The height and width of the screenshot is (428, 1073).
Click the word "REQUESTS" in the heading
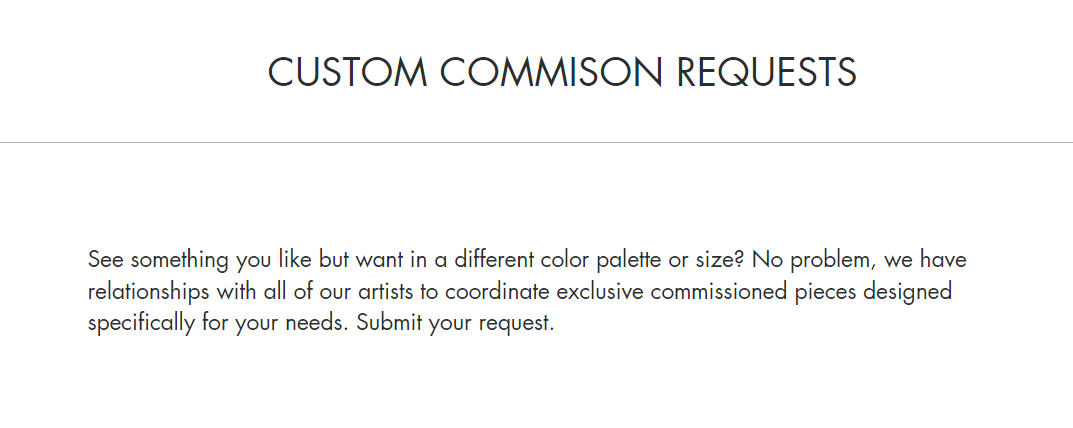tap(766, 73)
